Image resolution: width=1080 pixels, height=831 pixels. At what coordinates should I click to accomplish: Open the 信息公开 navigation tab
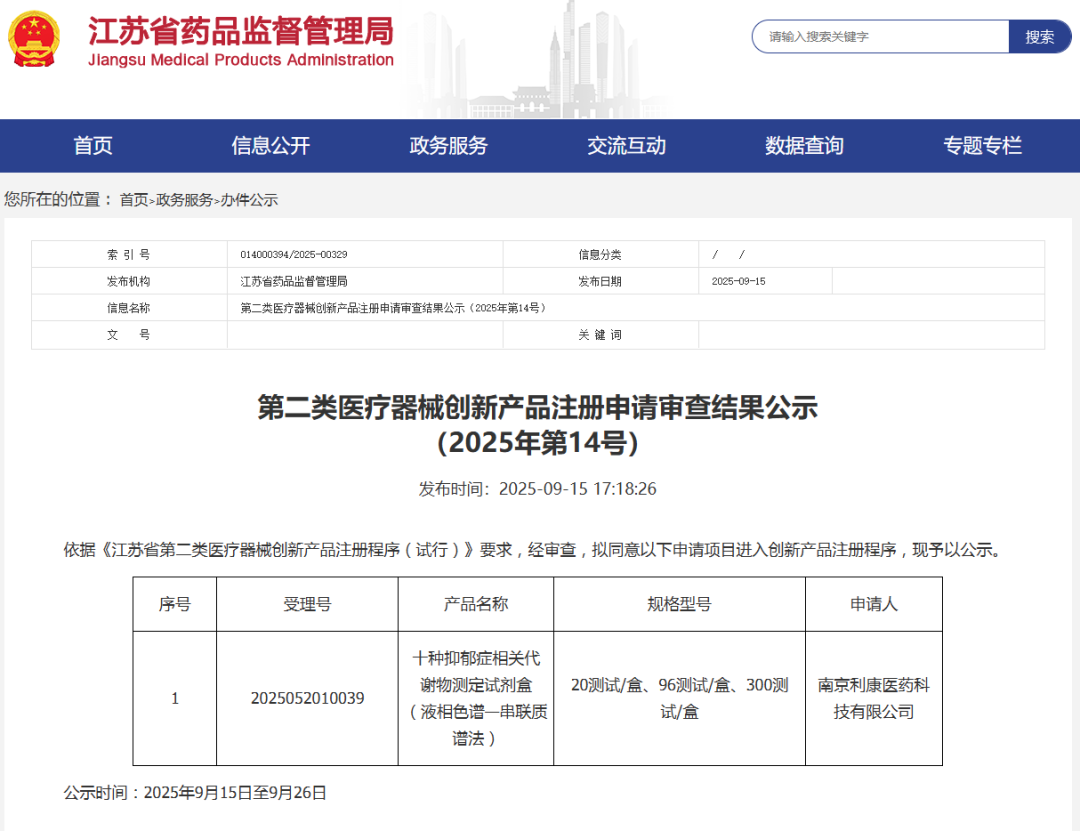click(271, 146)
